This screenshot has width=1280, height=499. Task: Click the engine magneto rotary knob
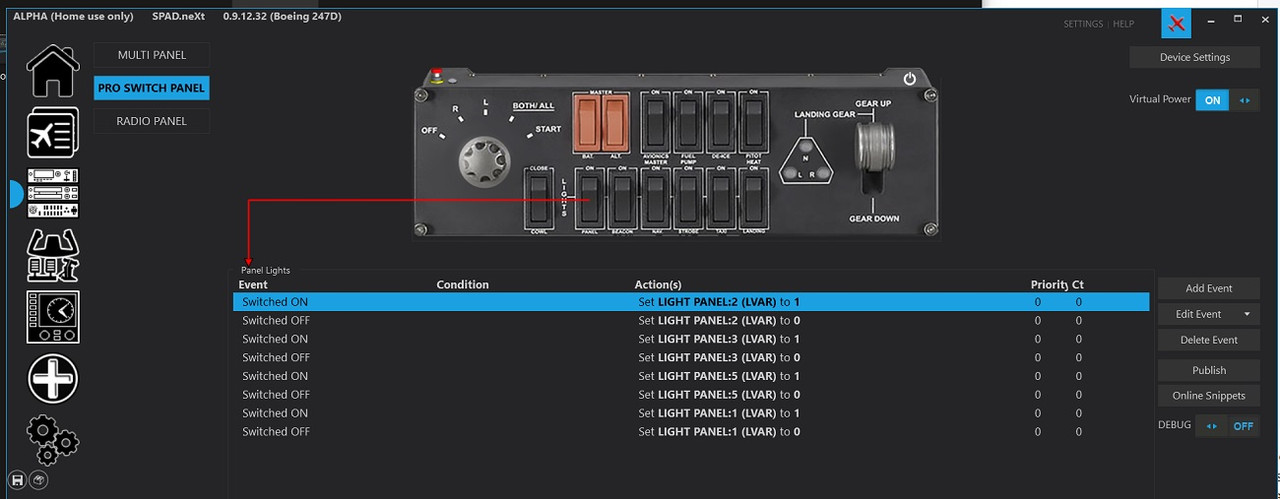point(483,161)
